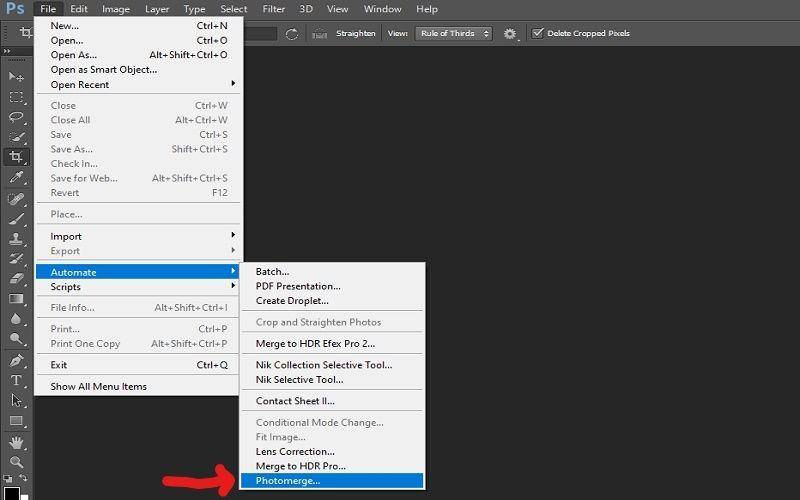Click the highlighted Automate menu entry
This screenshot has width=800, height=500.
pyautogui.click(x=138, y=272)
